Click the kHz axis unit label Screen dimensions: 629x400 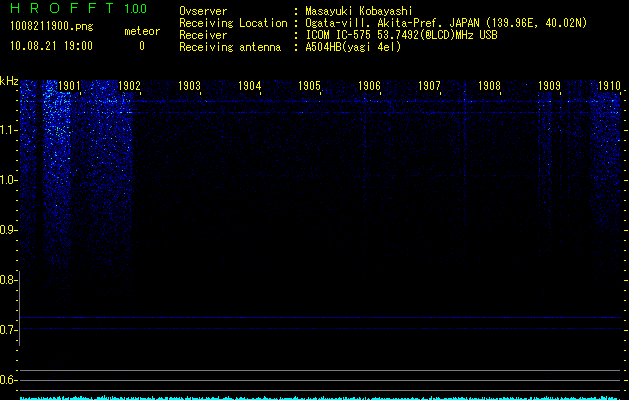tap(9, 81)
